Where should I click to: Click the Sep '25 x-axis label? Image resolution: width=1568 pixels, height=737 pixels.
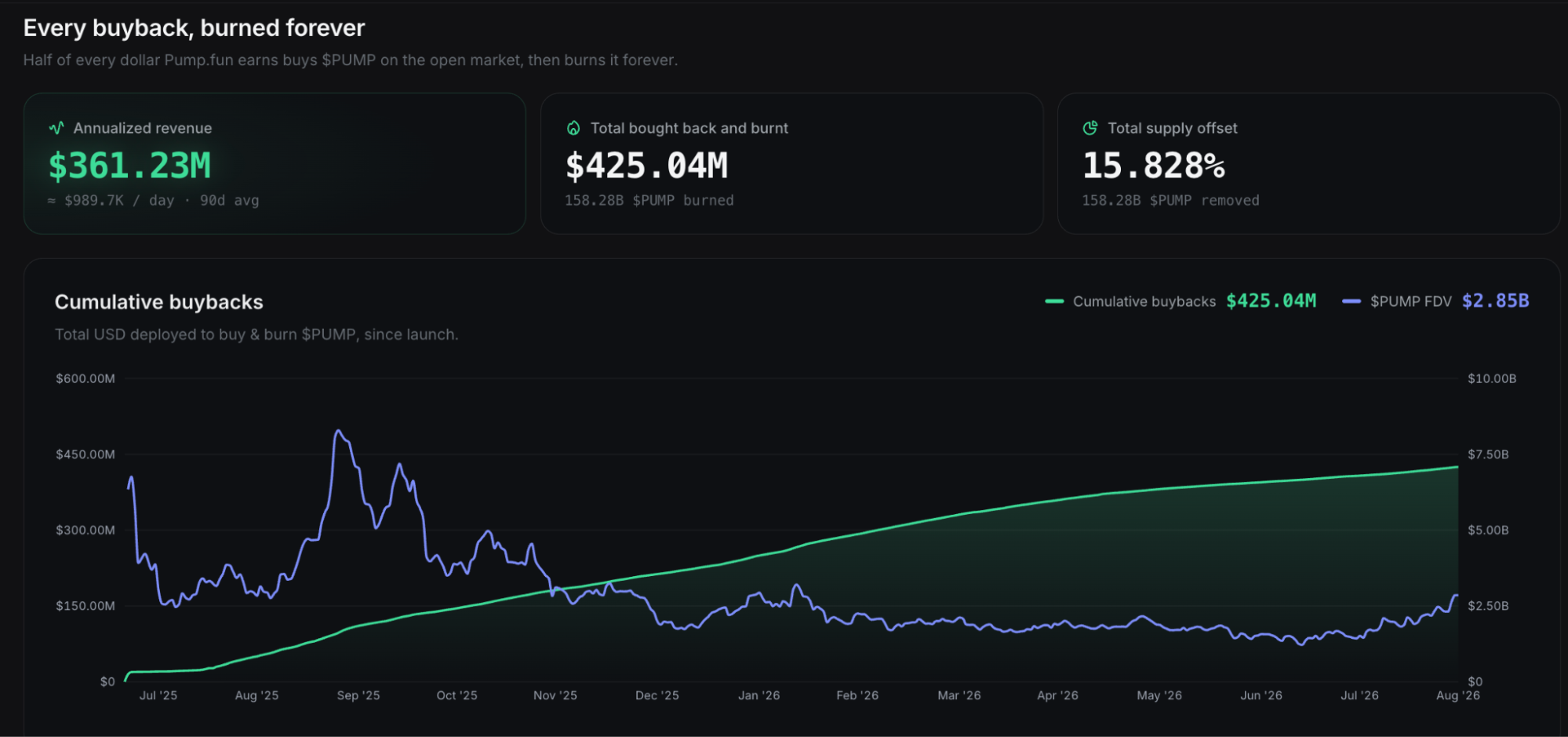(x=358, y=695)
